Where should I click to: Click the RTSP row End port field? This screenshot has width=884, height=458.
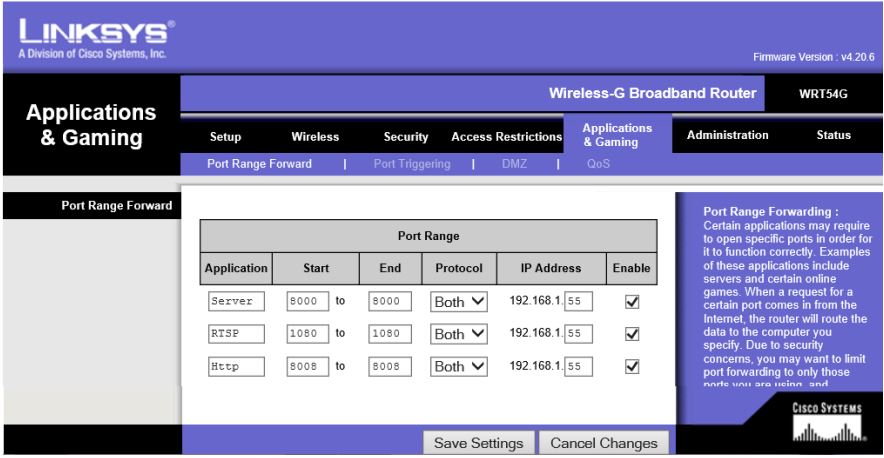click(x=390, y=333)
